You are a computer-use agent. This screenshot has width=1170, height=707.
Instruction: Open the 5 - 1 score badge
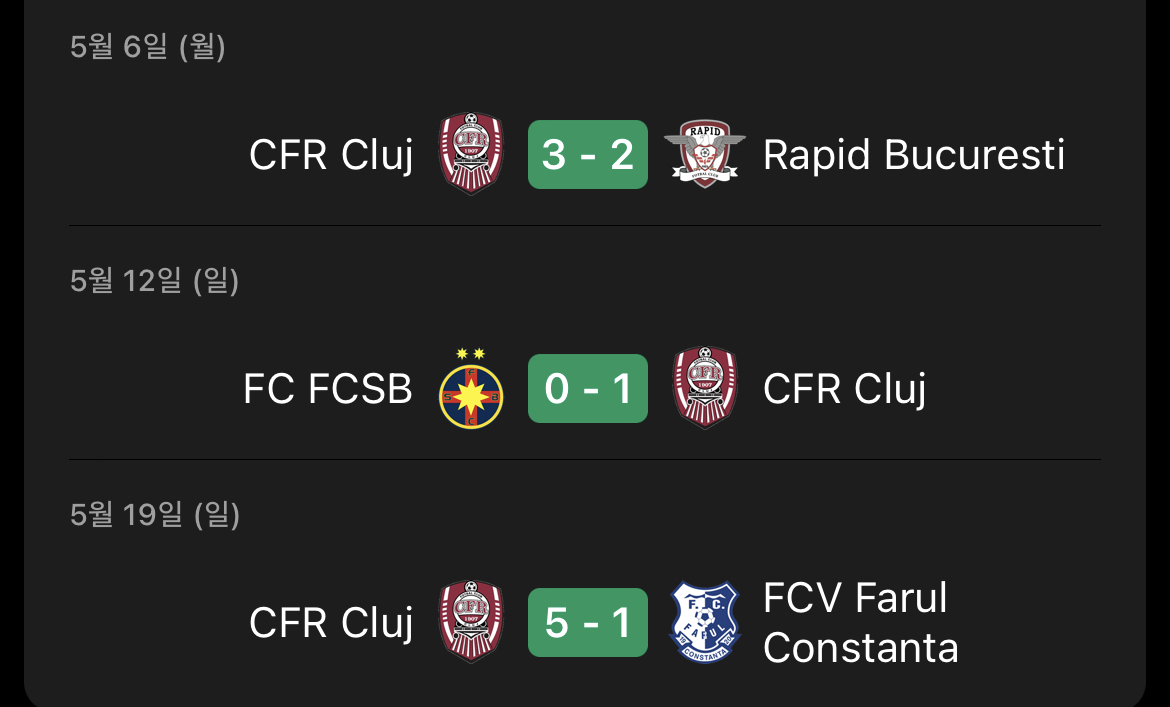pos(588,623)
